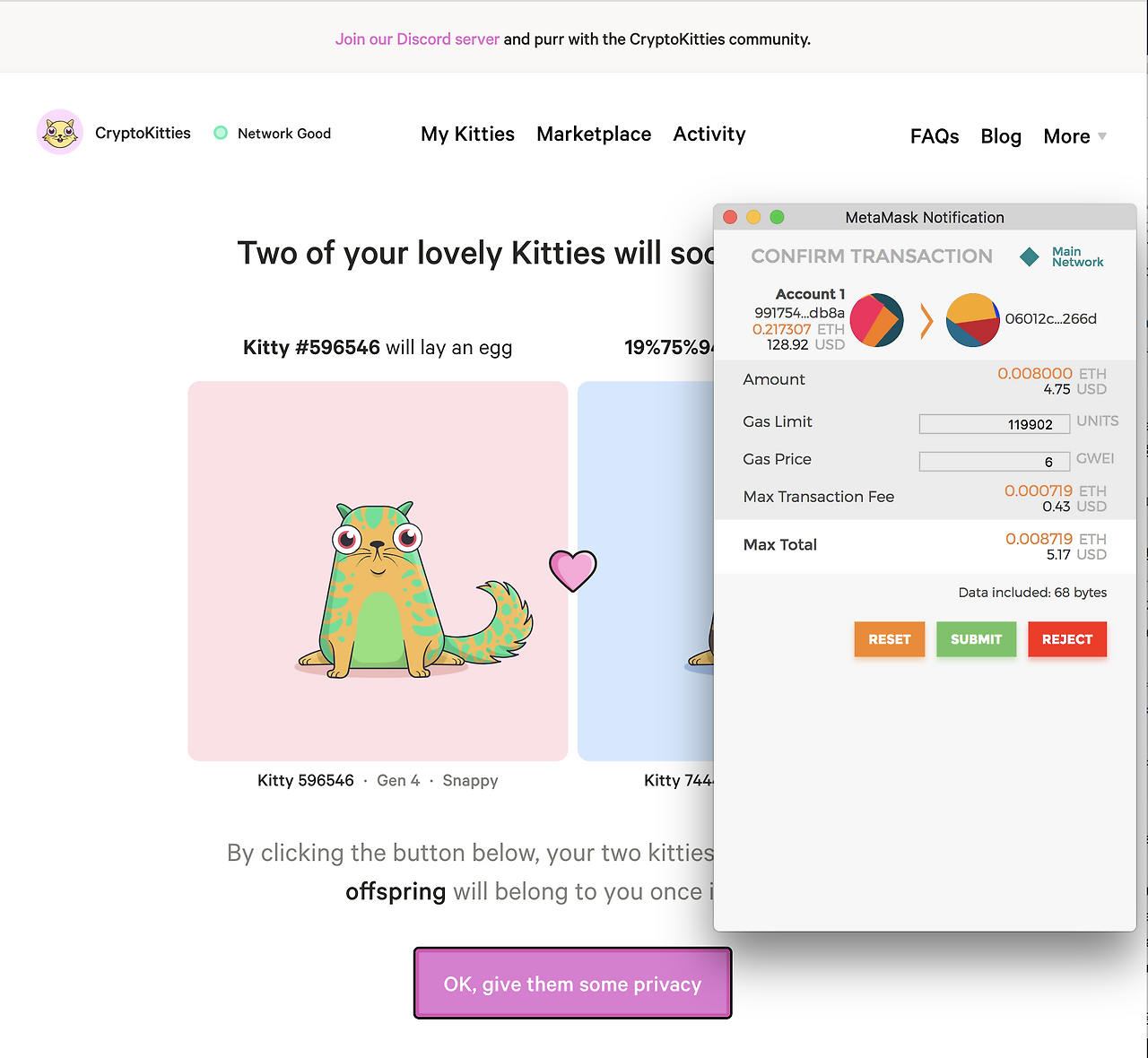
Task: Click the 0.217307 ETH account balance
Action: tap(798, 329)
